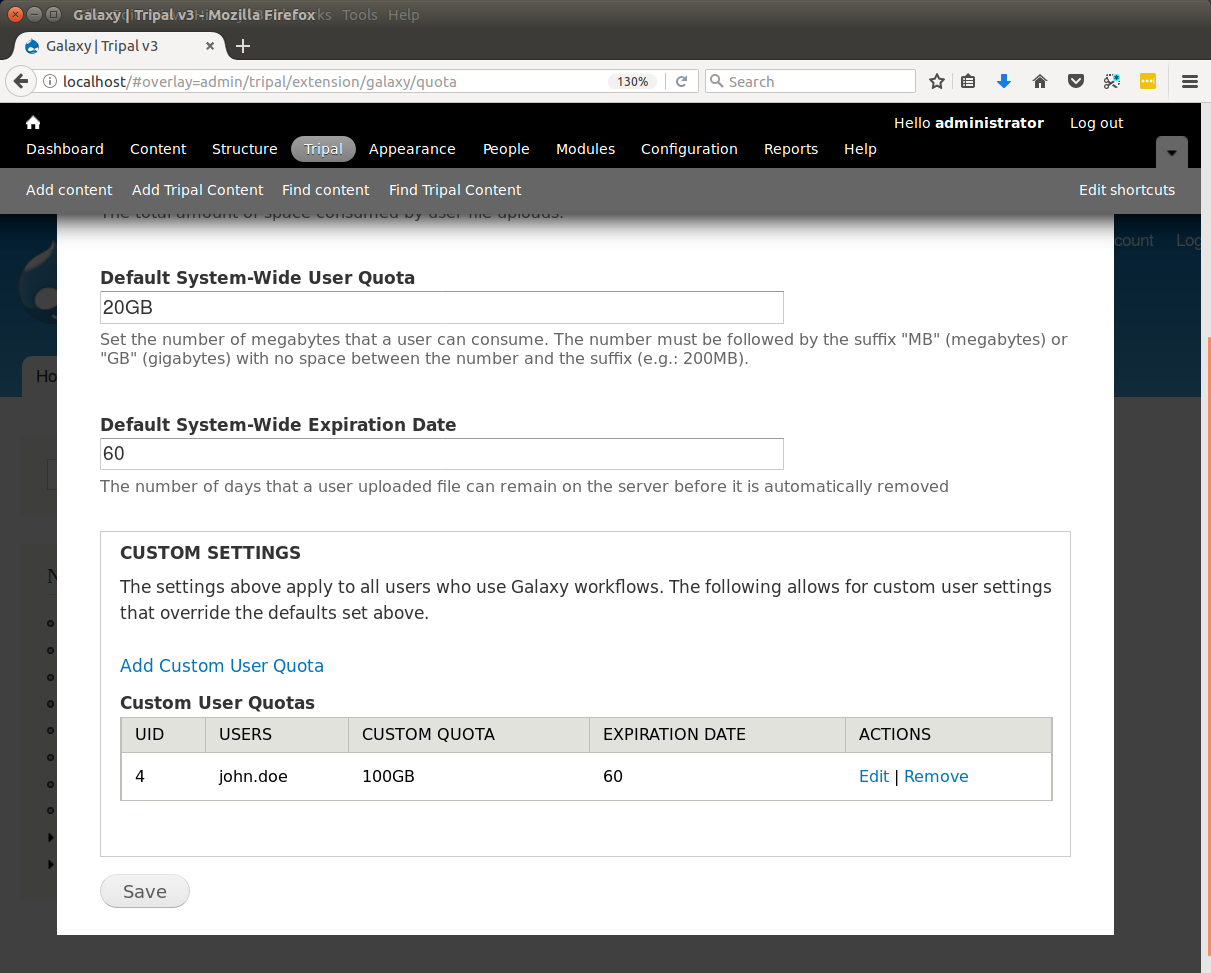This screenshot has width=1211, height=973.
Task: Click the Add Custom User Quota link
Action: click(222, 666)
